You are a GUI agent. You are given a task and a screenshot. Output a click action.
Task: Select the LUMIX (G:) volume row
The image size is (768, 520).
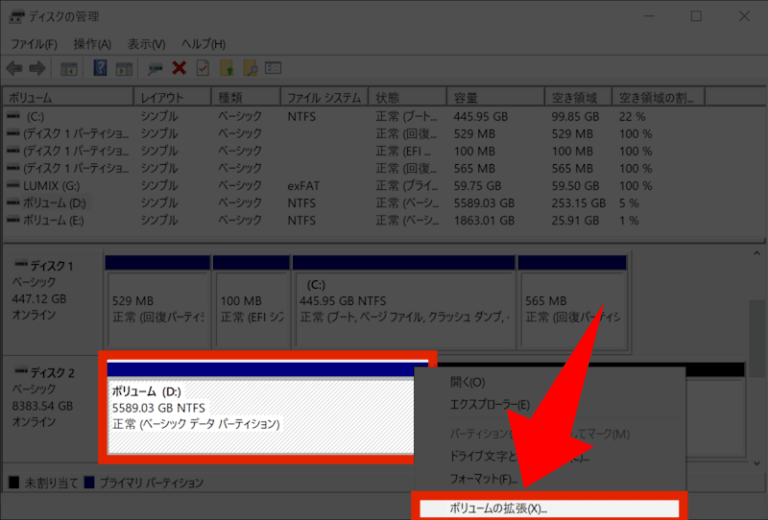(x=382, y=186)
